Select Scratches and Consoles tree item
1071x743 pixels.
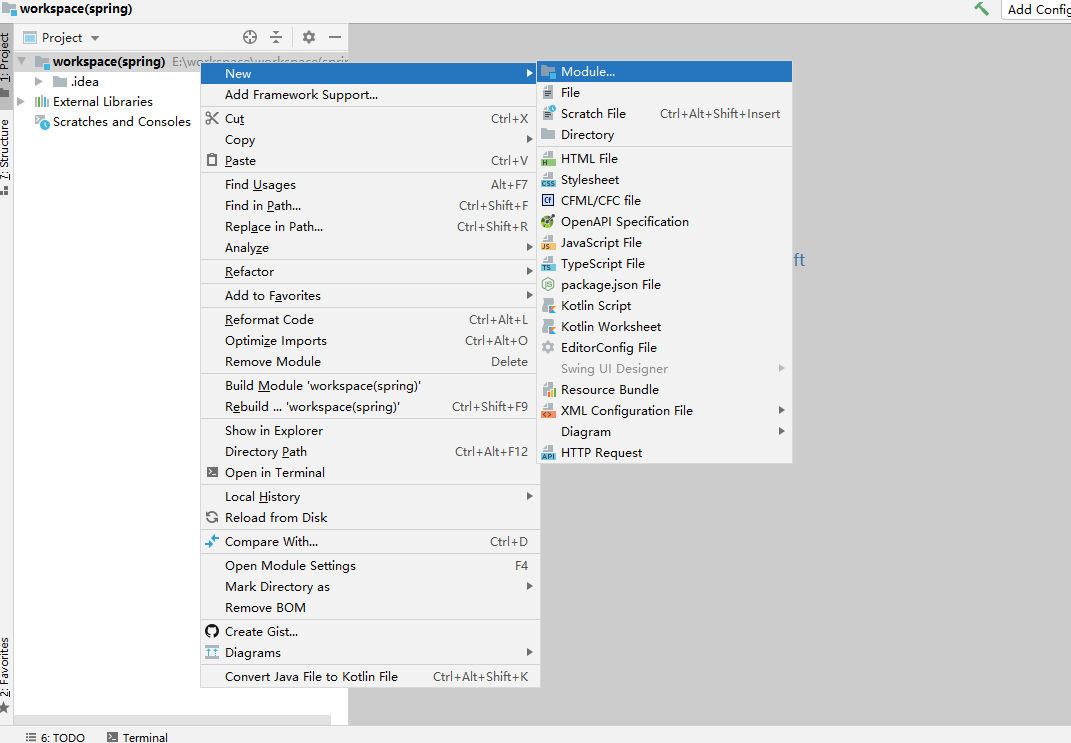[x=121, y=122]
